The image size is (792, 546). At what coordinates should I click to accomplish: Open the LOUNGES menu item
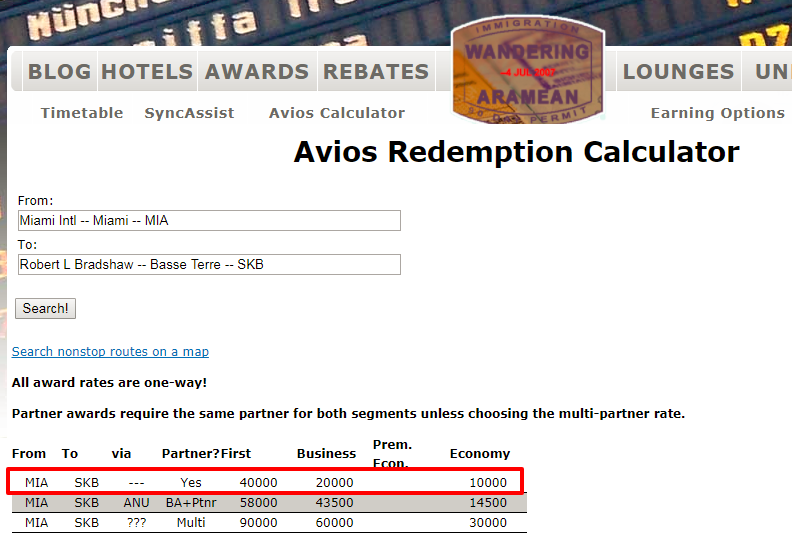click(x=678, y=71)
